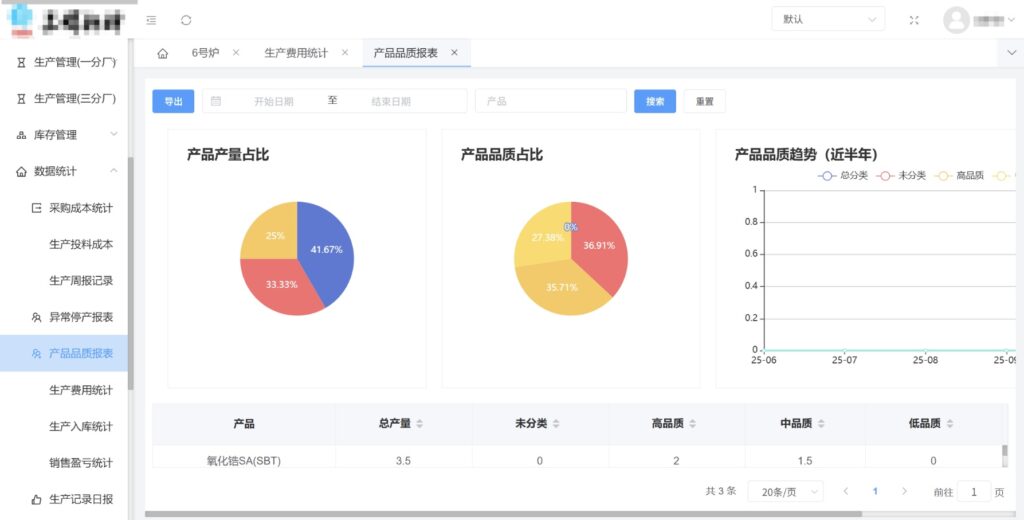Click the sidebar collapse menu icon
1024x520 pixels.
pos(151,20)
